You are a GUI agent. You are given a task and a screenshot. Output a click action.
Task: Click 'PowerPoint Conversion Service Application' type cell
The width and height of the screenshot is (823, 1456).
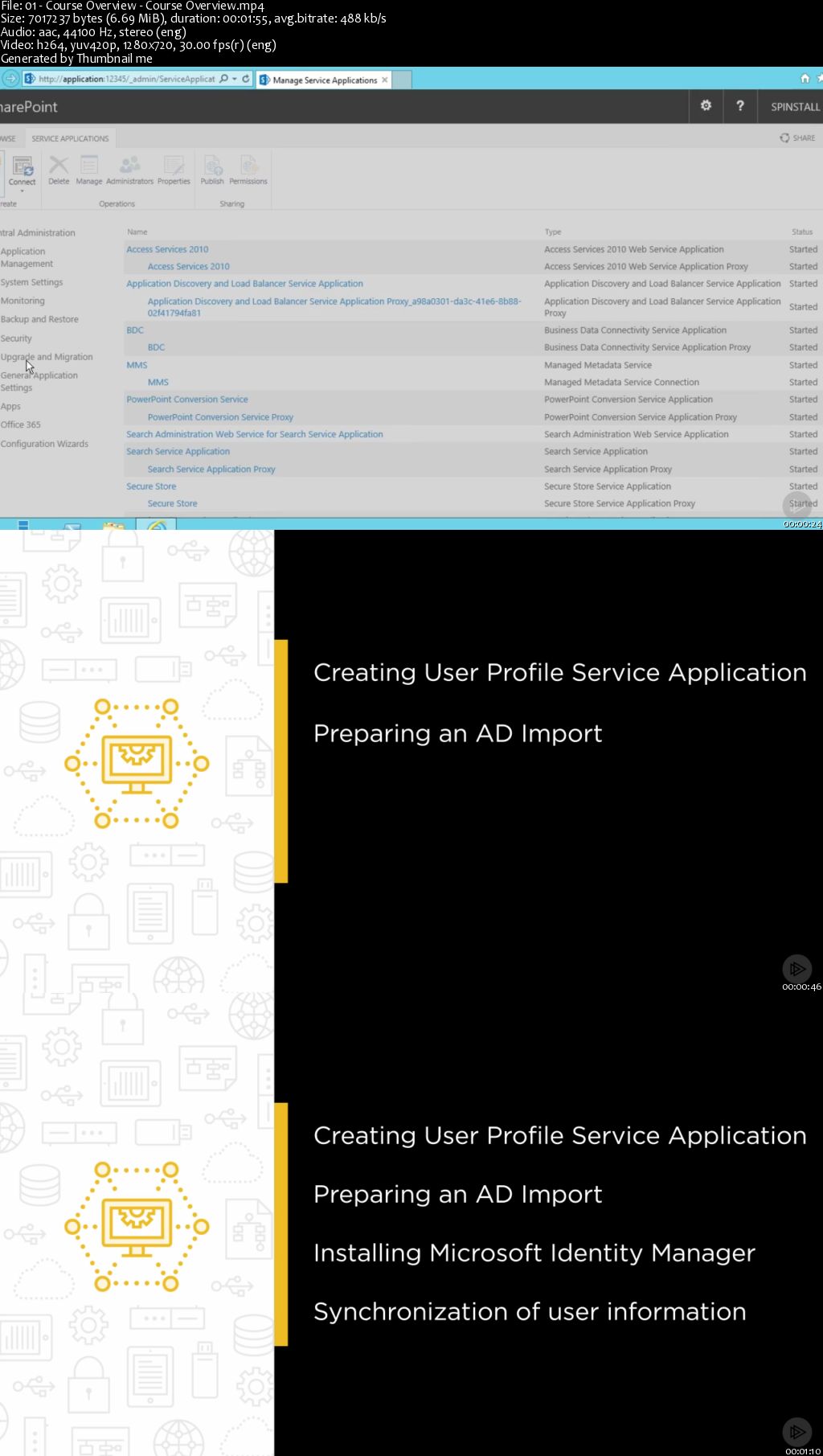629,400
